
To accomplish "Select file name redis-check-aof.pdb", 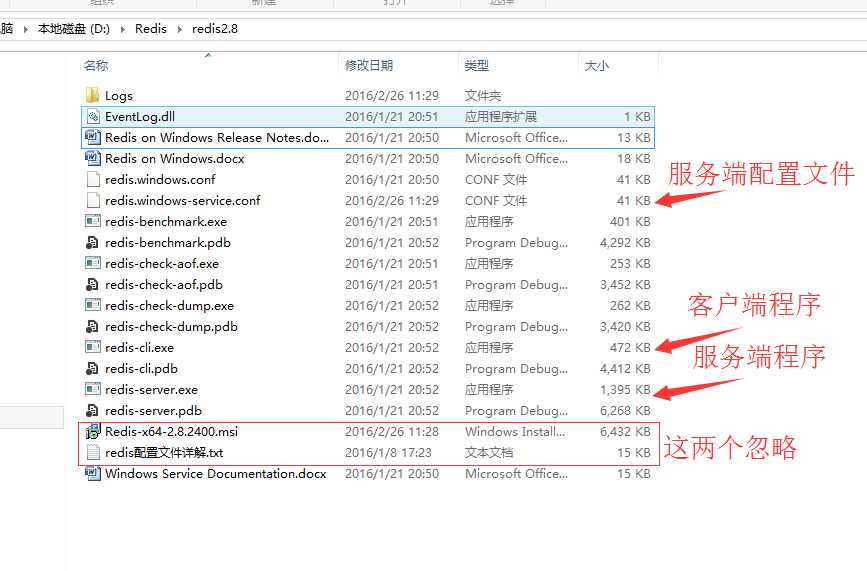I will [164, 285].
